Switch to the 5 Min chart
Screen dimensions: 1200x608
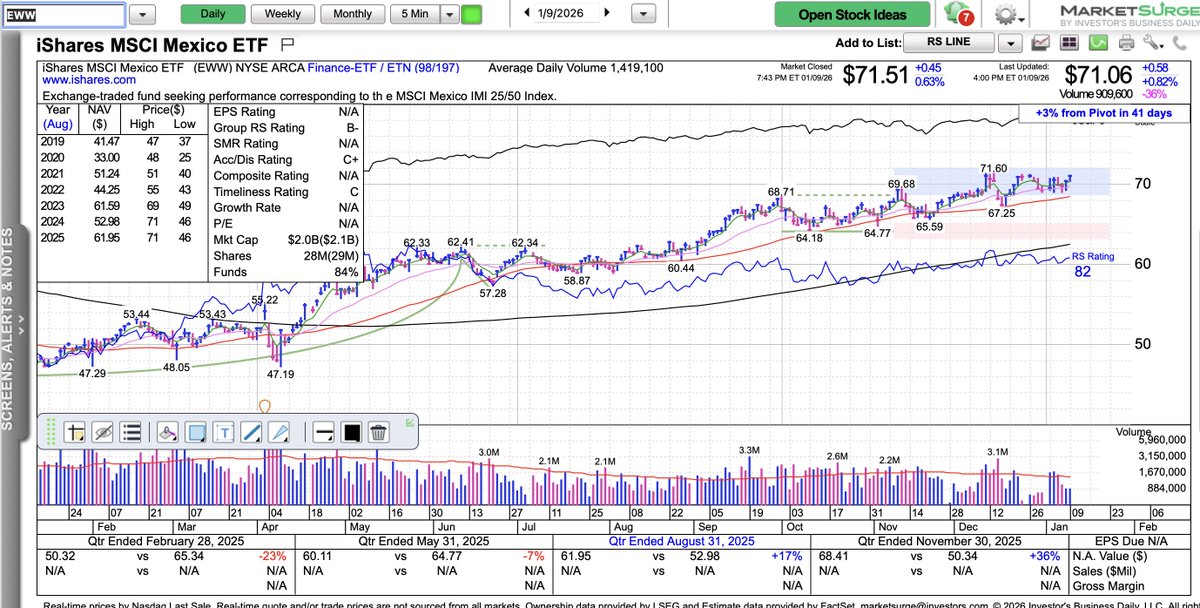click(x=415, y=14)
